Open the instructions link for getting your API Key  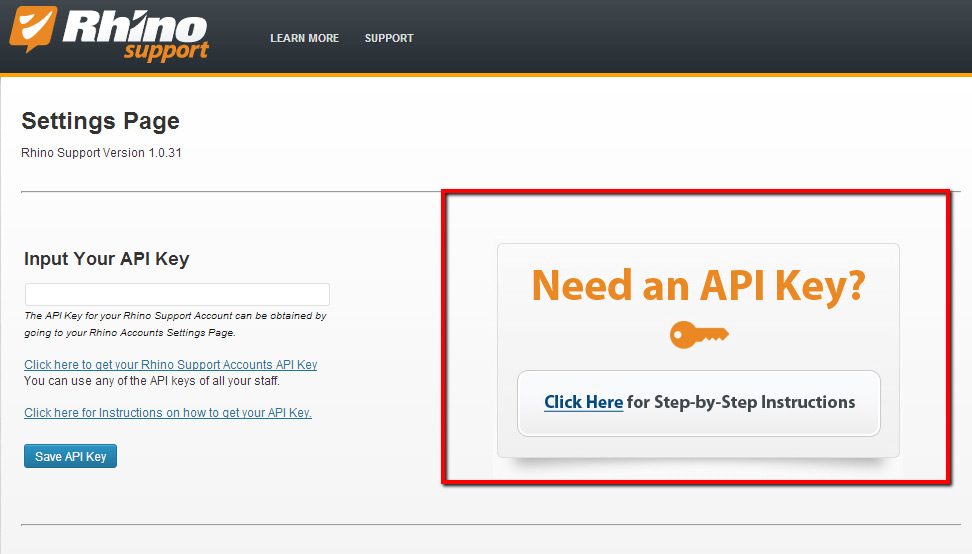pos(168,413)
